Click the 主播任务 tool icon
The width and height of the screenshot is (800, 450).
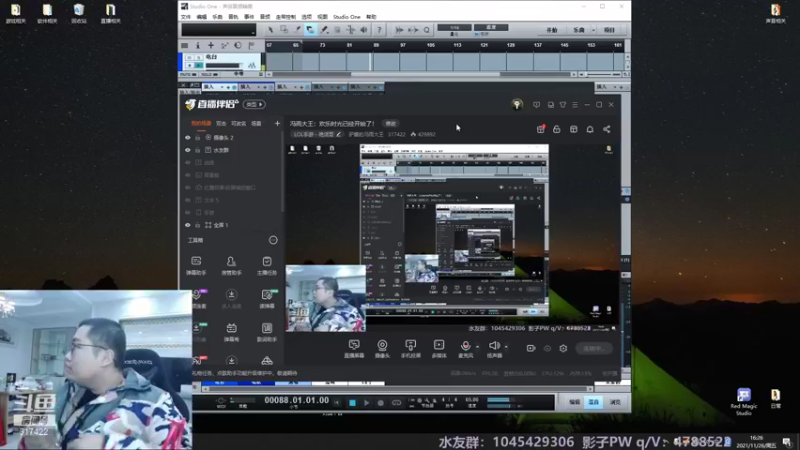[x=267, y=266]
